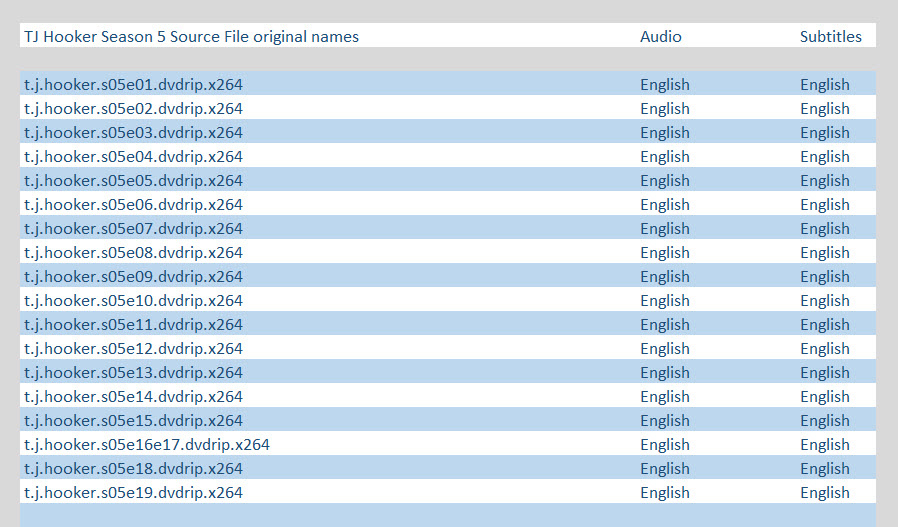898x527 pixels.
Task: Click the Audio value English for s05e15
Action: point(664,422)
